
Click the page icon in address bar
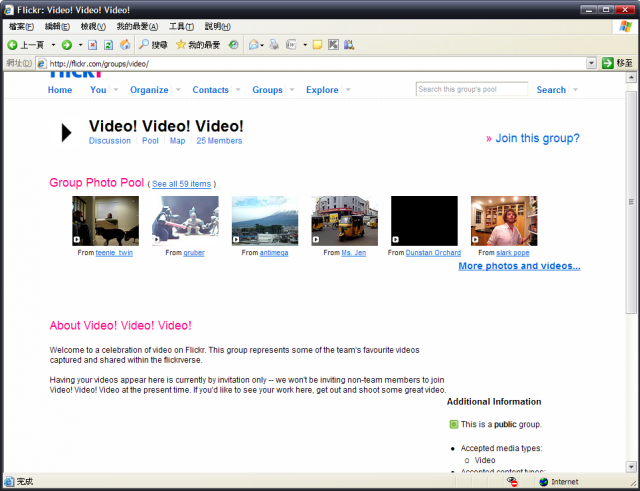point(41,64)
